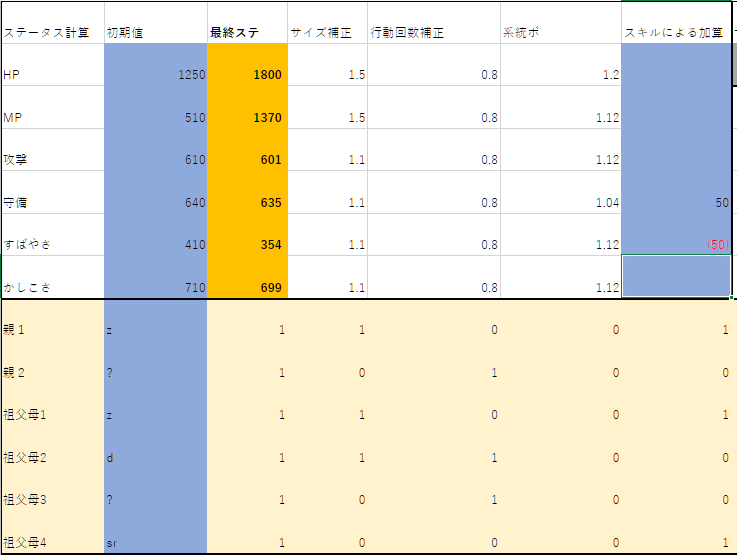
Task: Click defense lineage bonus 1.04
Action: tap(561, 192)
